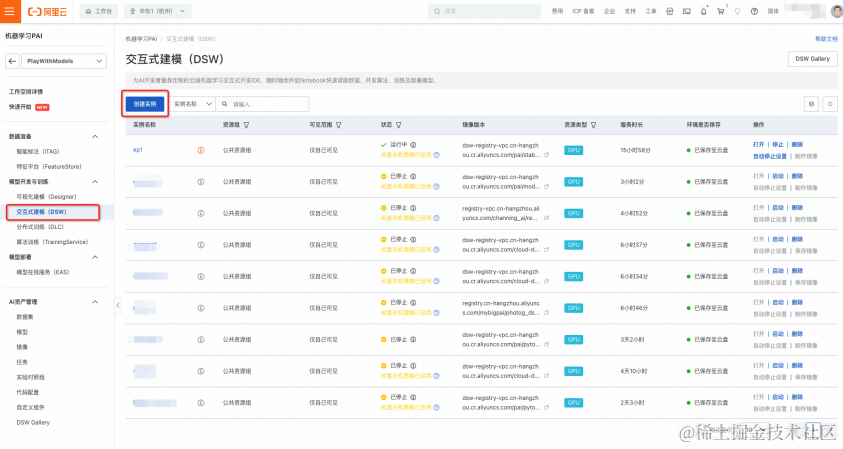Collapse the 数据准备 section
Screen dimensions: 843x449
(95, 137)
